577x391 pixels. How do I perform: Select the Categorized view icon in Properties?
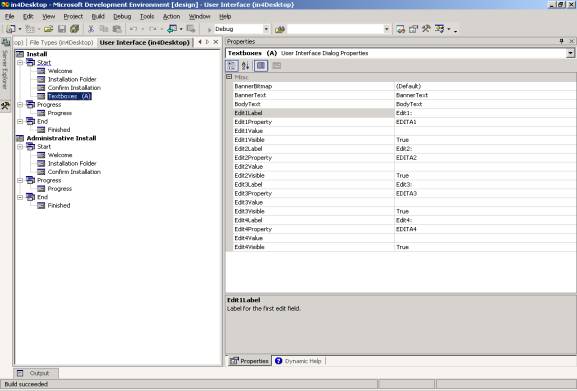(232, 66)
